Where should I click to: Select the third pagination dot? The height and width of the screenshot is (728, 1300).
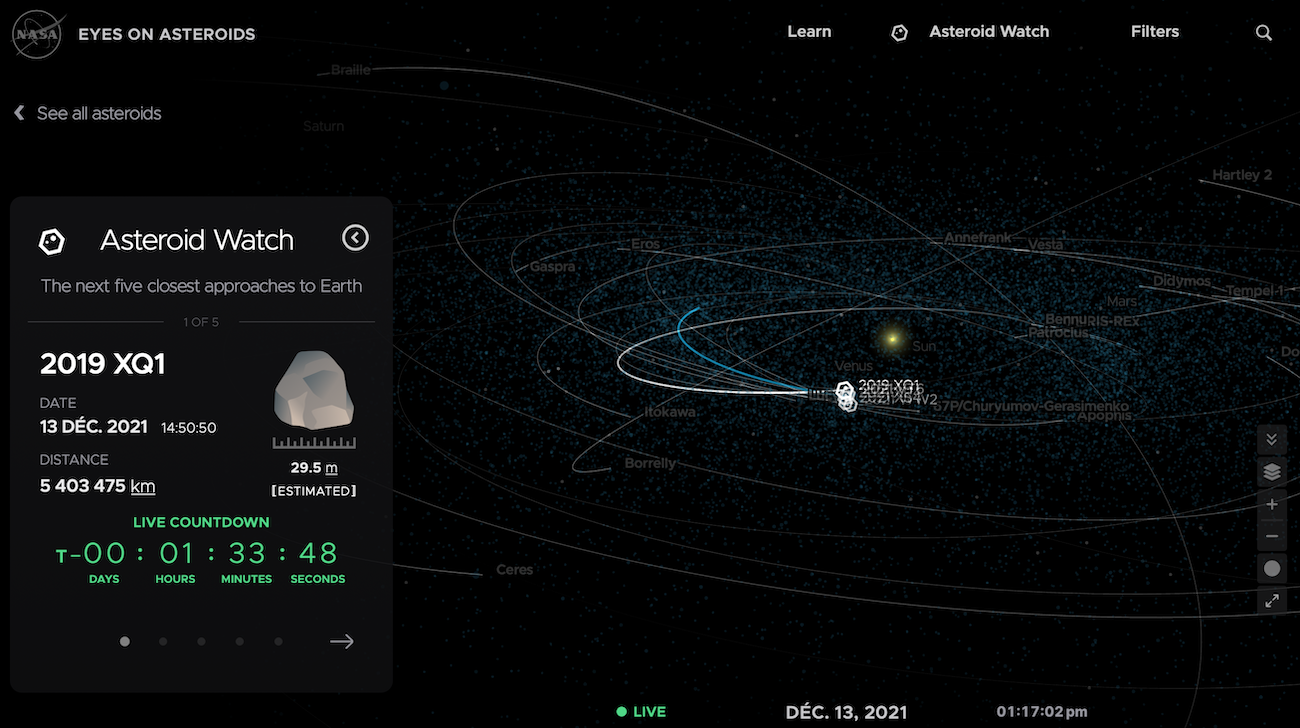[x=201, y=642]
